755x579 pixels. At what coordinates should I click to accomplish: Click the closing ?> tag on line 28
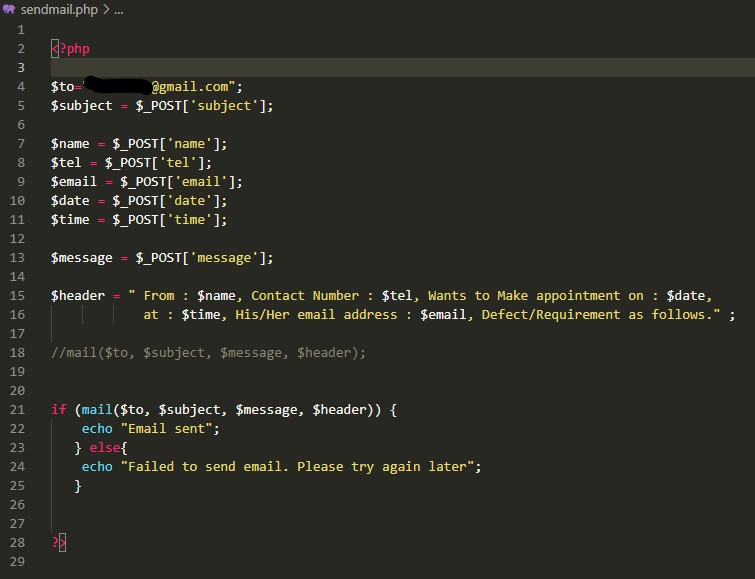point(59,542)
